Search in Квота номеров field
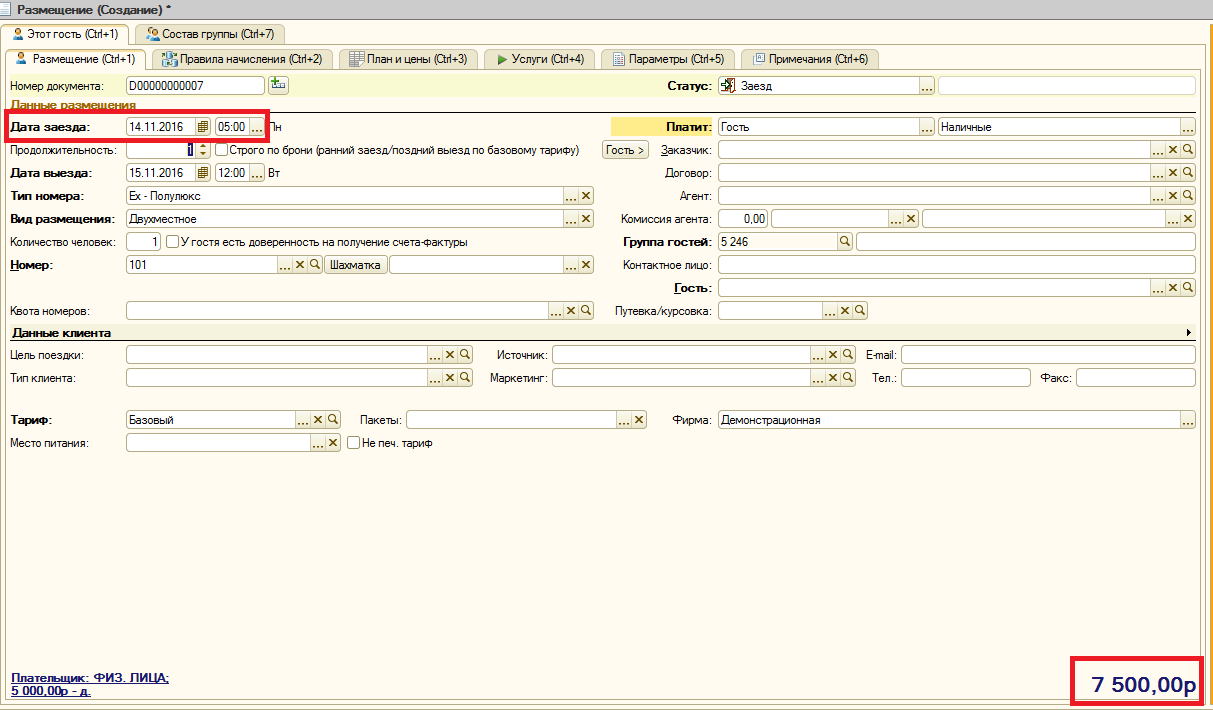 click(x=586, y=311)
